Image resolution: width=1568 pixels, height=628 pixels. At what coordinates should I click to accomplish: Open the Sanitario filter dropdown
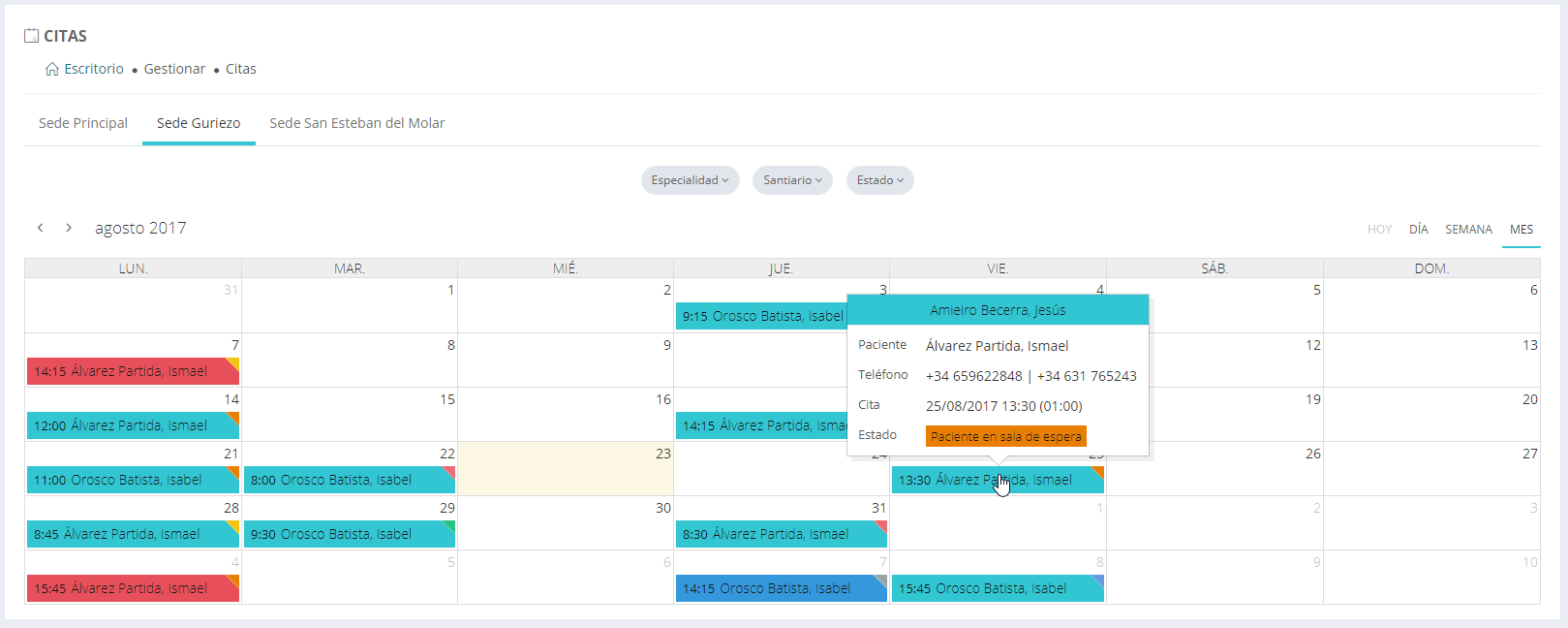tap(792, 180)
